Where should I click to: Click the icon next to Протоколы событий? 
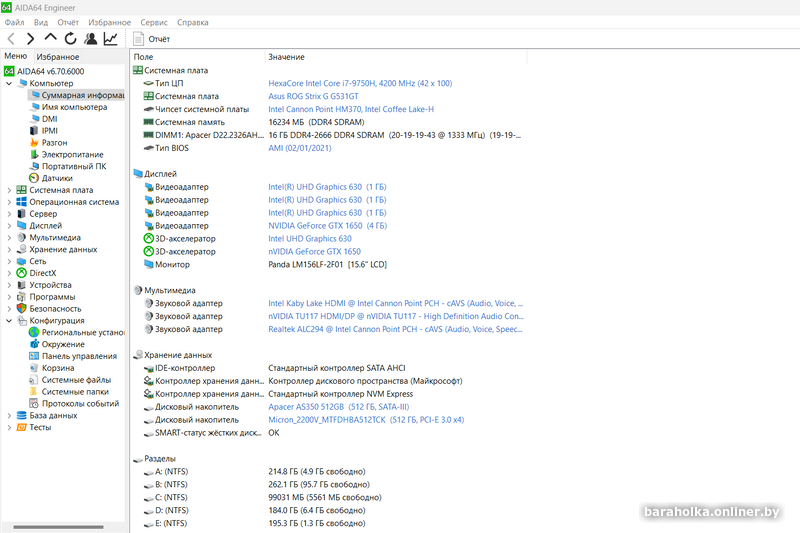pos(34,403)
